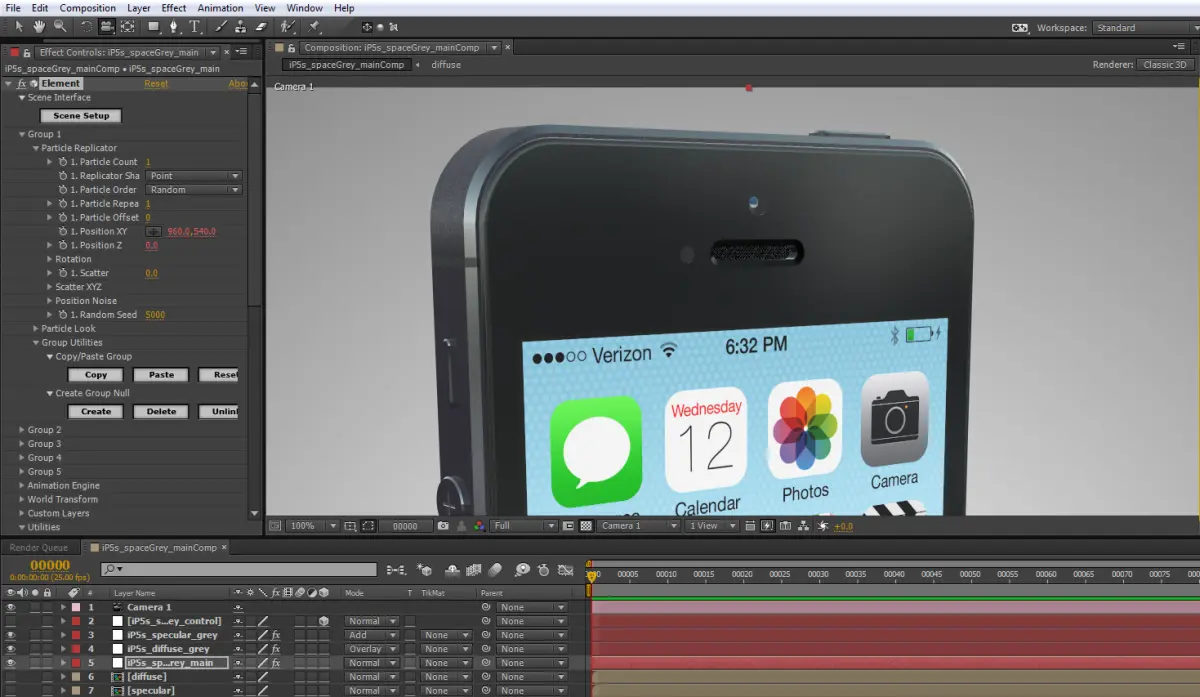This screenshot has width=1200, height=697.
Task: Select the Eraser tool
Action: 262,27
